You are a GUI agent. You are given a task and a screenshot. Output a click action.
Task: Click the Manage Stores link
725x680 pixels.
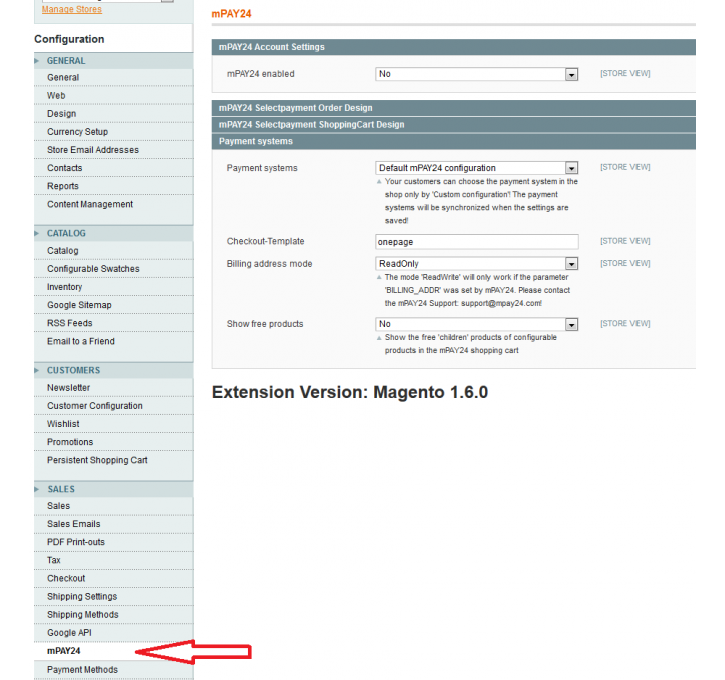(72, 9)
